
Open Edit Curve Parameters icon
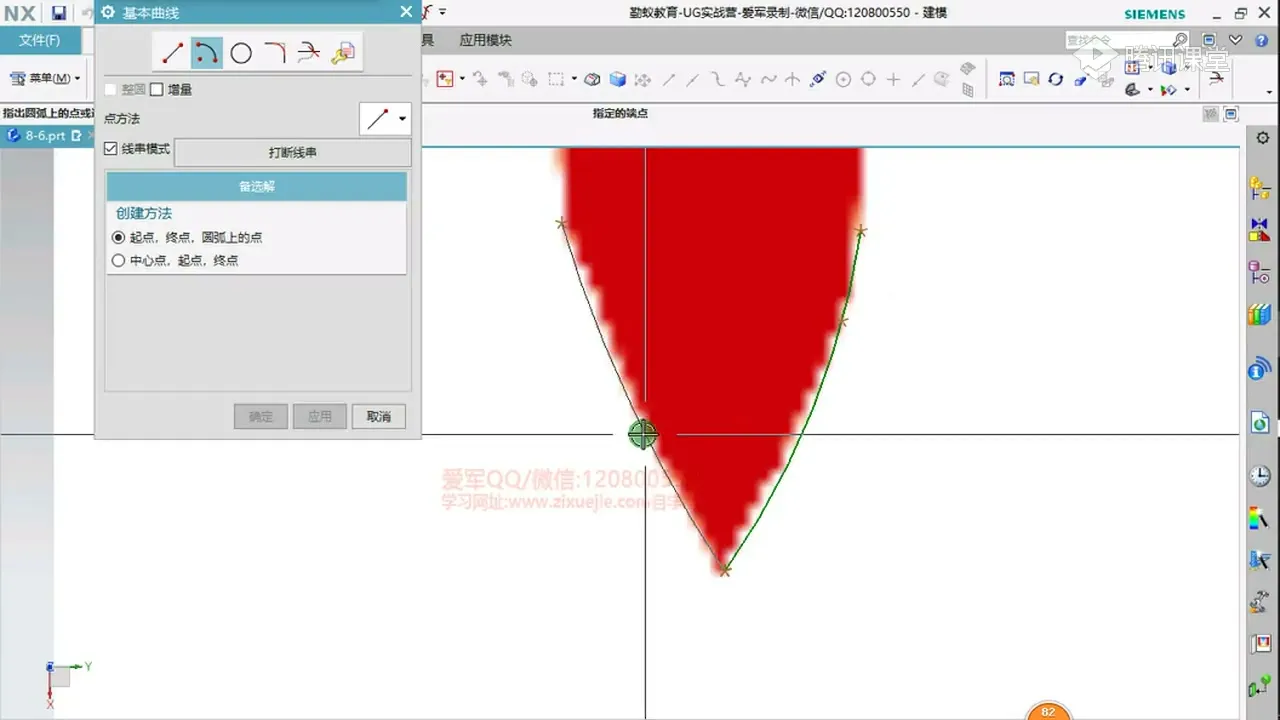click(x=343, y=53)
